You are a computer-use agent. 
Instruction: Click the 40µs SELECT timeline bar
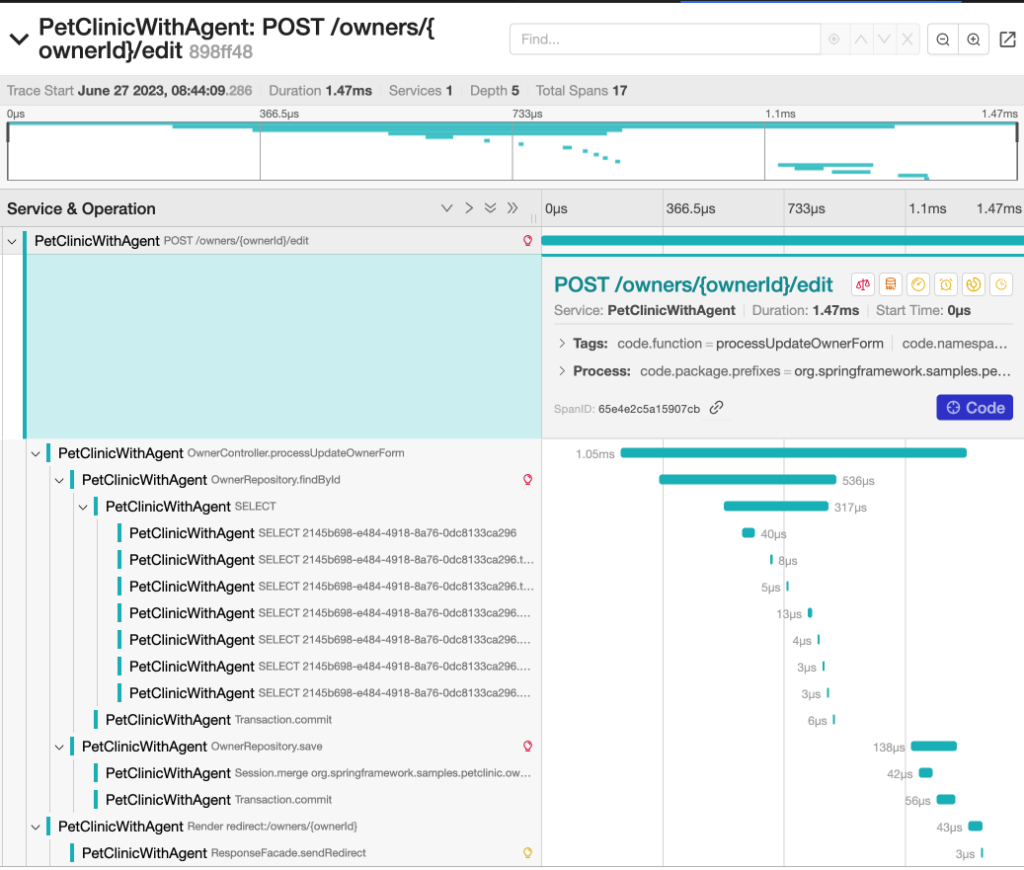(748, 533)
